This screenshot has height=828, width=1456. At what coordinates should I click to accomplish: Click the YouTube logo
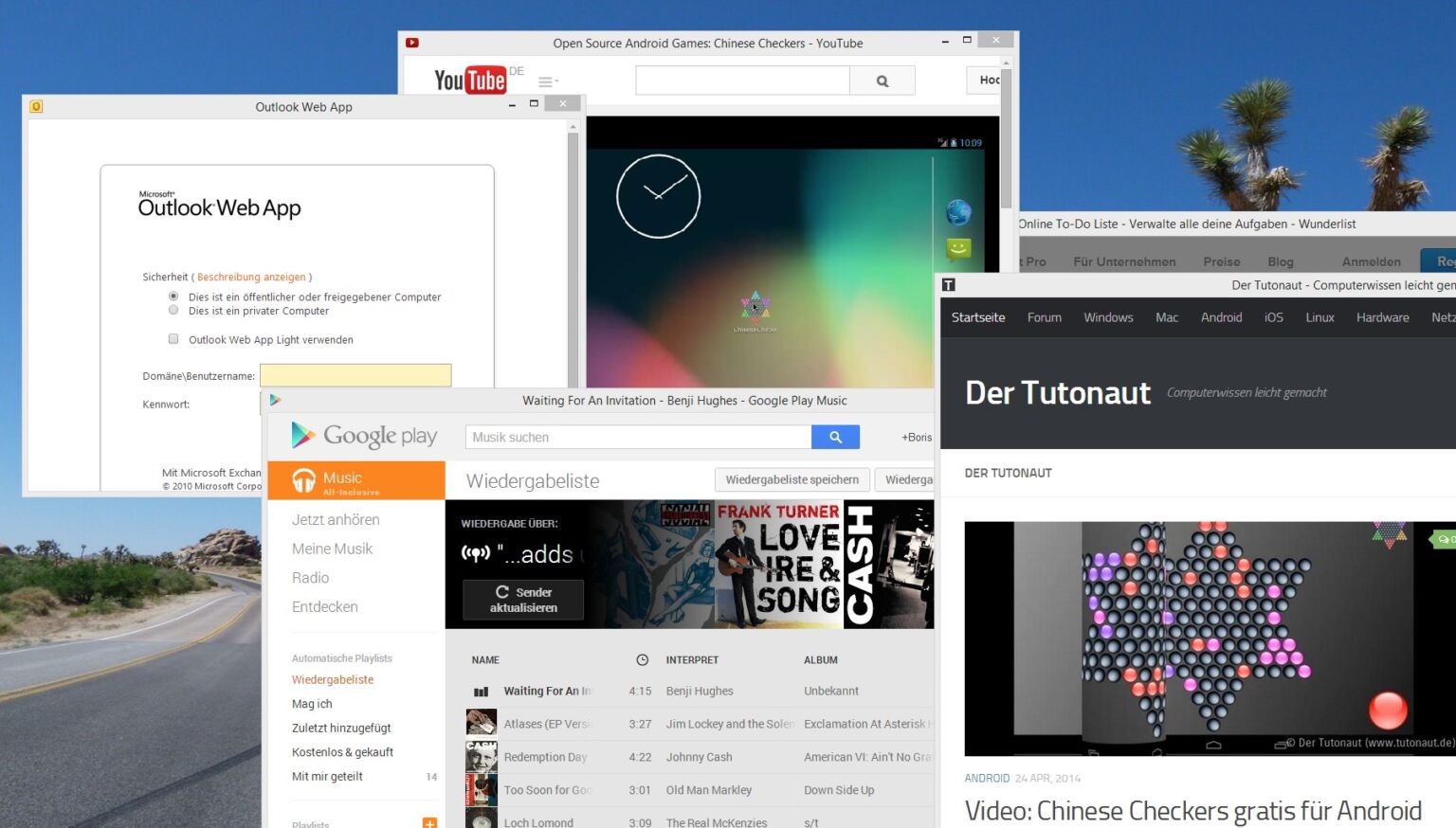(471, 81)
